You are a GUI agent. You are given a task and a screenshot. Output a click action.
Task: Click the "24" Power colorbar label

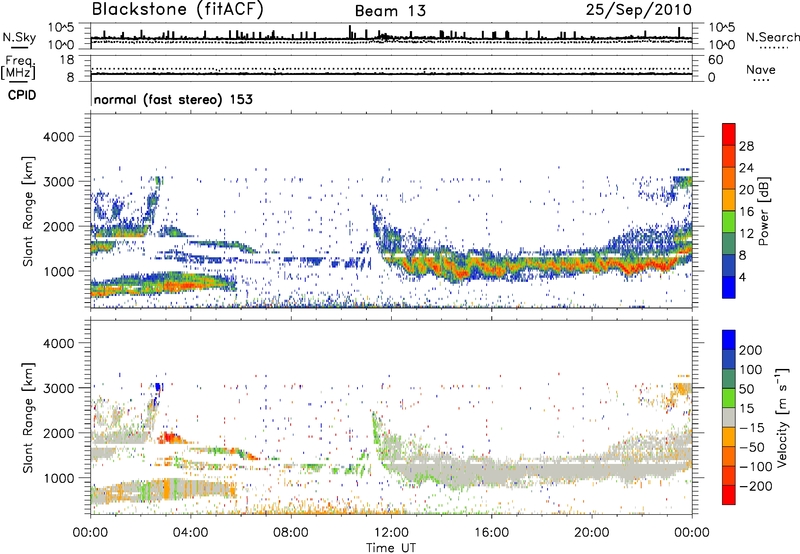(746, 168)
